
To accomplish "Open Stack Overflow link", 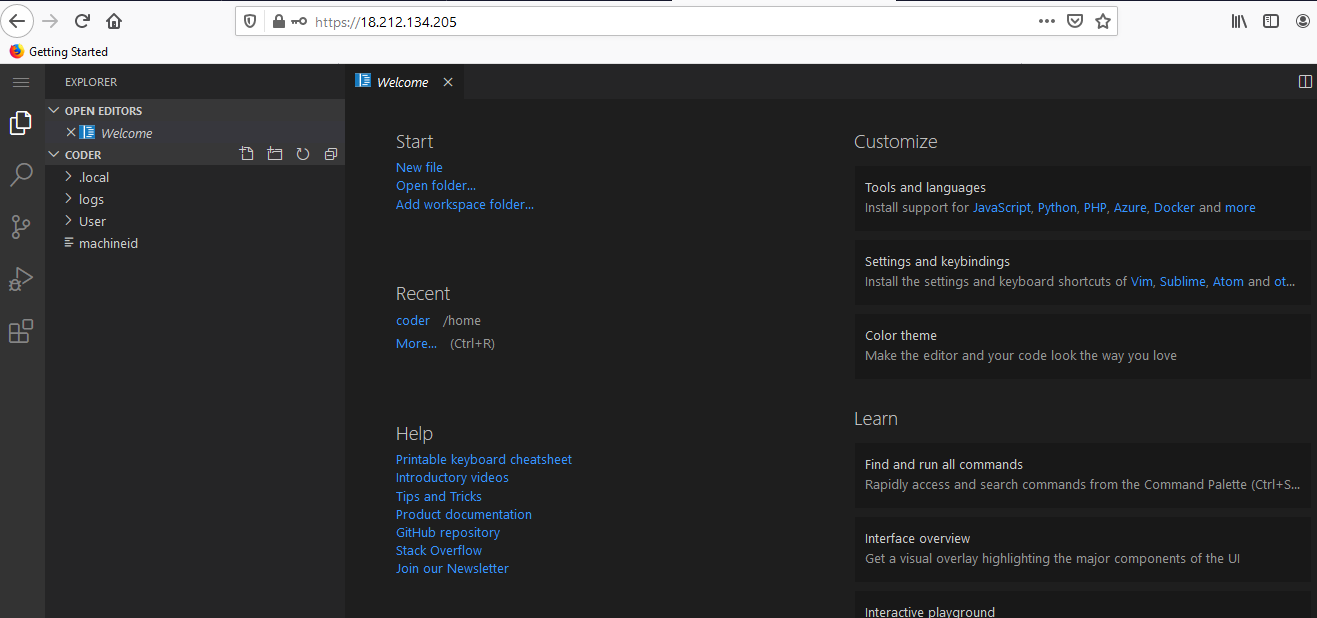I will click(x=439, y=550).
